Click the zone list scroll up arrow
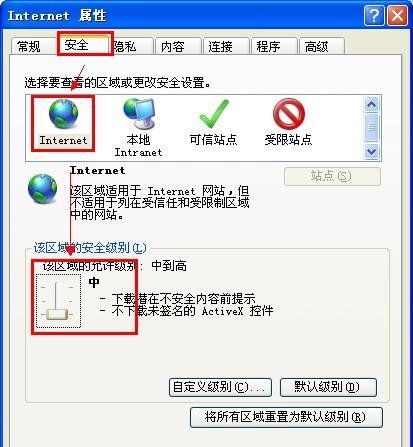 [x=371, y=105]
